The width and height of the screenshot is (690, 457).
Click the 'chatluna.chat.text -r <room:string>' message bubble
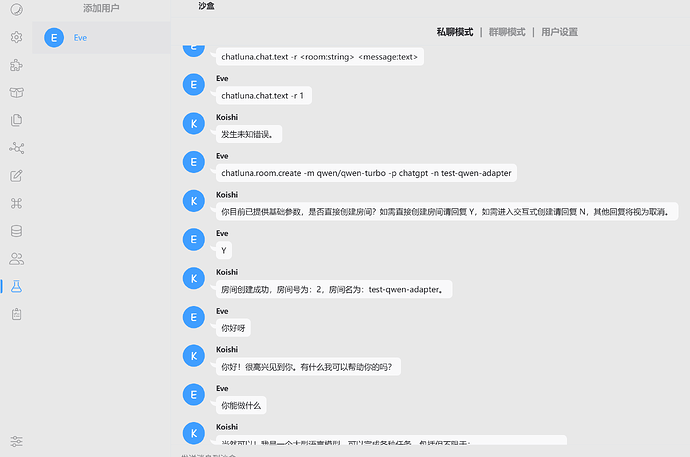pos(319,57)
